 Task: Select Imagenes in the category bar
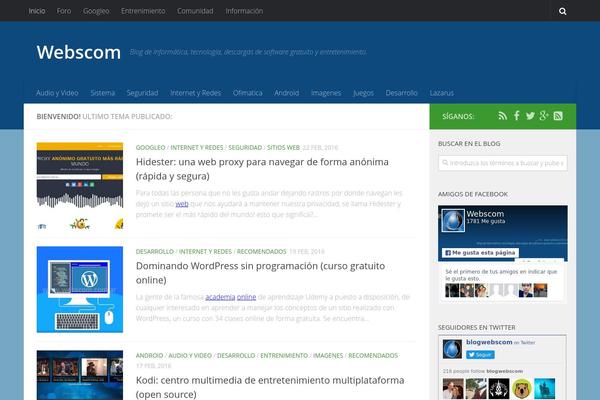326,93
